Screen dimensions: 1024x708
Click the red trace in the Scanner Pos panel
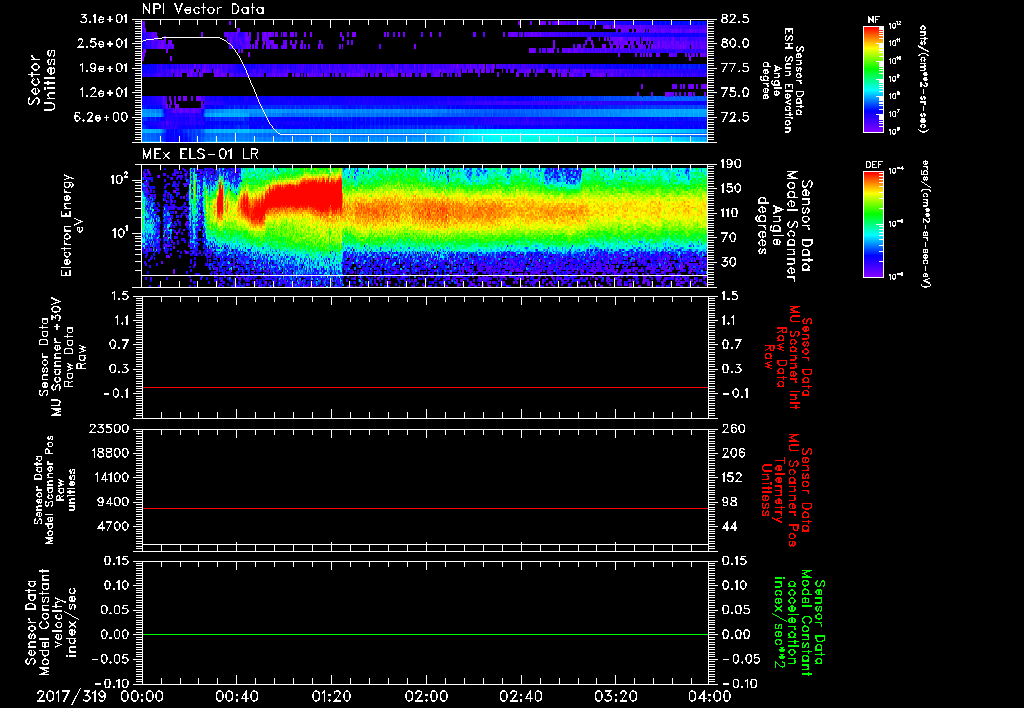(425, 508)
